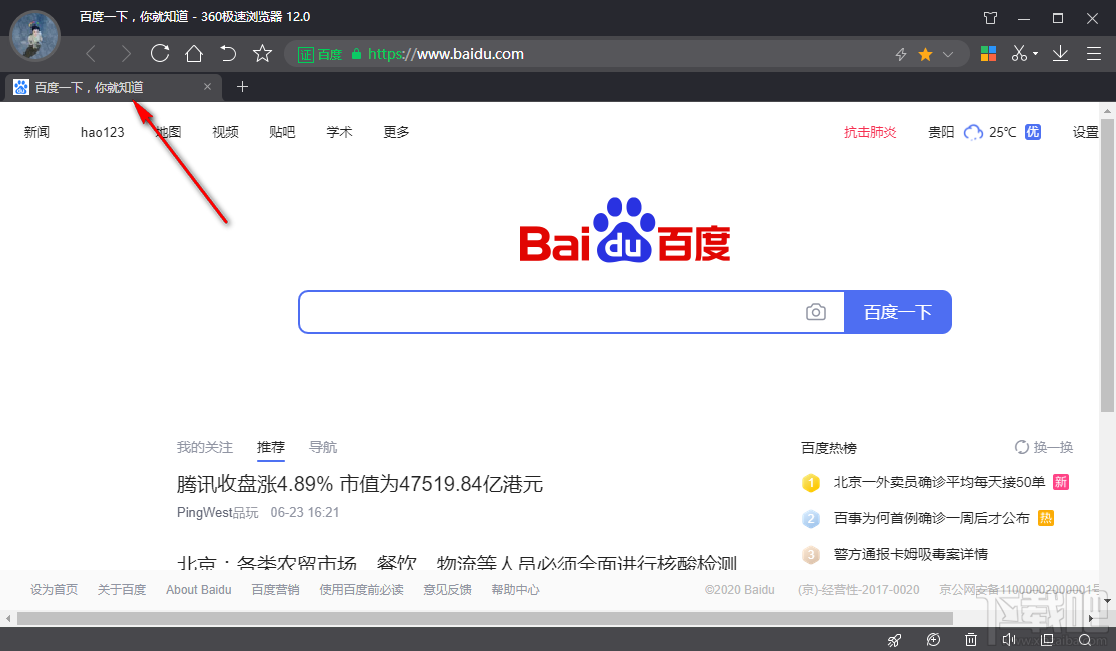
Task: Click the download manager icon
Action: coord(1060,53)
